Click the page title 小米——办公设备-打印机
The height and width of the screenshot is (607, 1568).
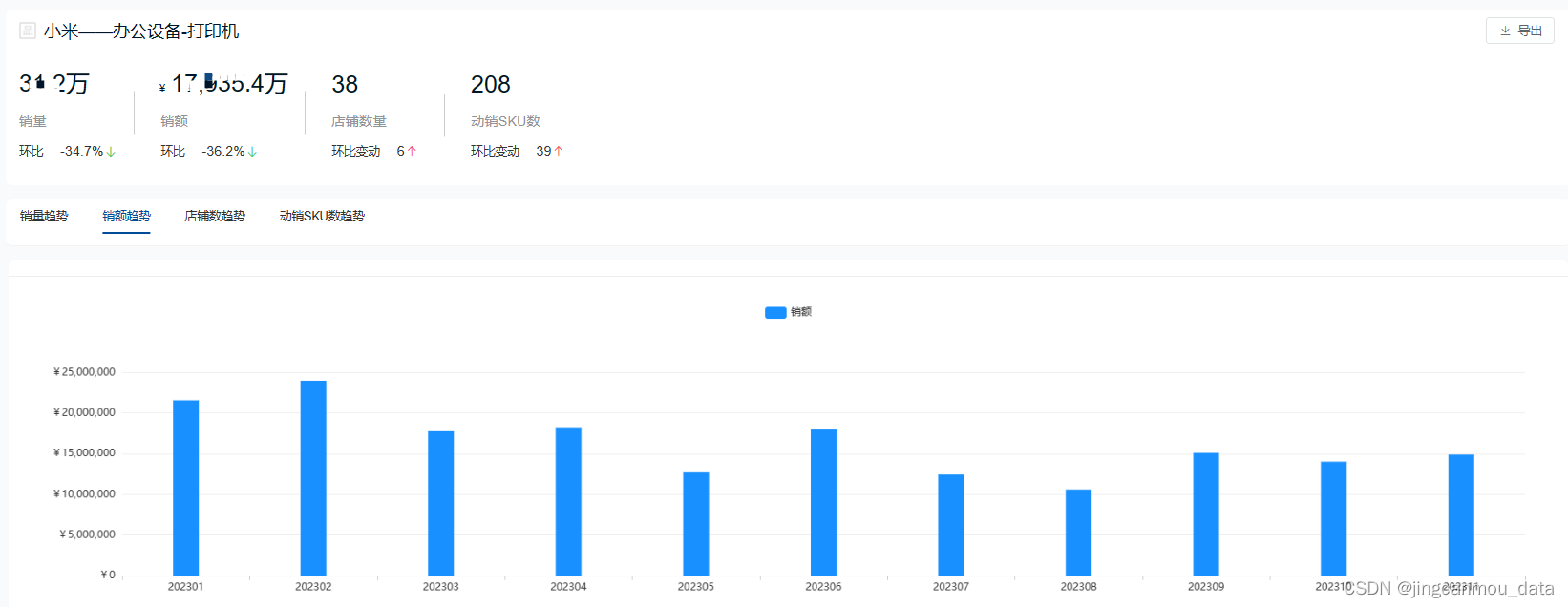pyautogui.click(x=141, y=31)
